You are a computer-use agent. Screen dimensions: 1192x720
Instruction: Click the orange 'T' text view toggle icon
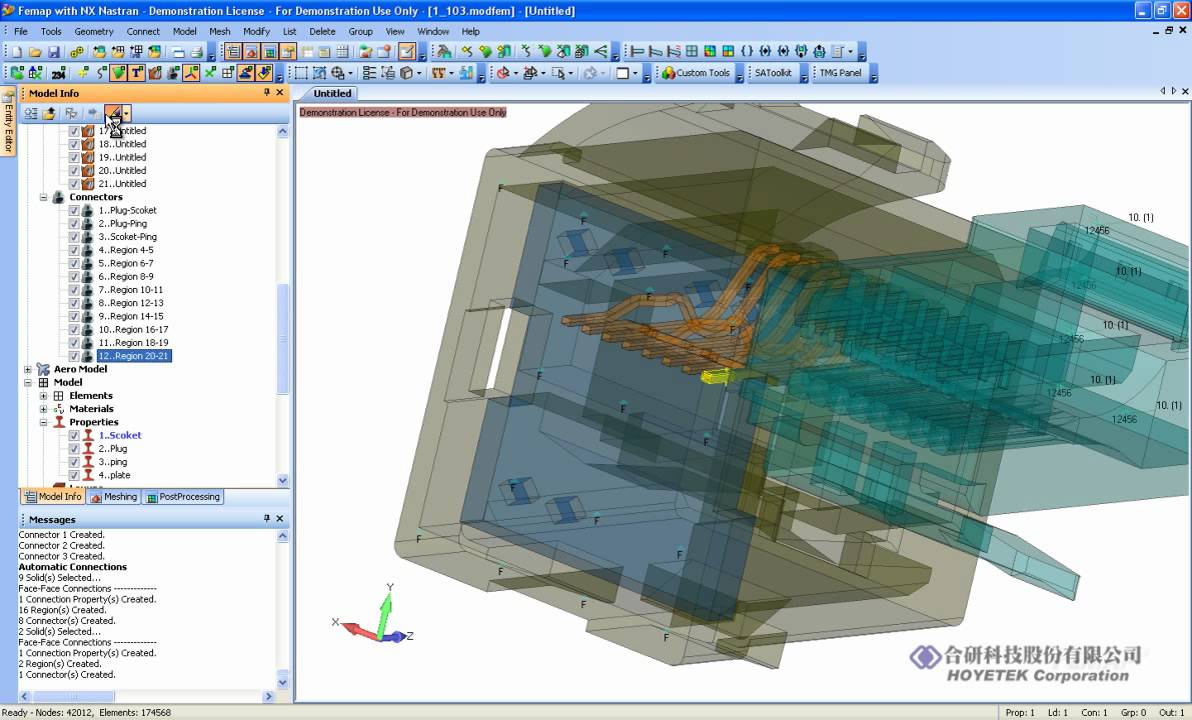(x=137, y=73)
